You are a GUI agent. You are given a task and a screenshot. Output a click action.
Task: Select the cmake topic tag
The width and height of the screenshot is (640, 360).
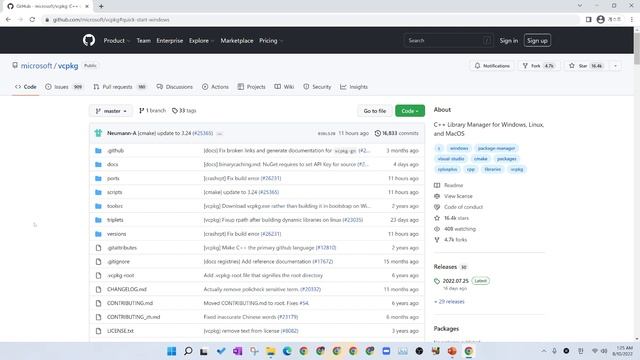click(481, 159)
